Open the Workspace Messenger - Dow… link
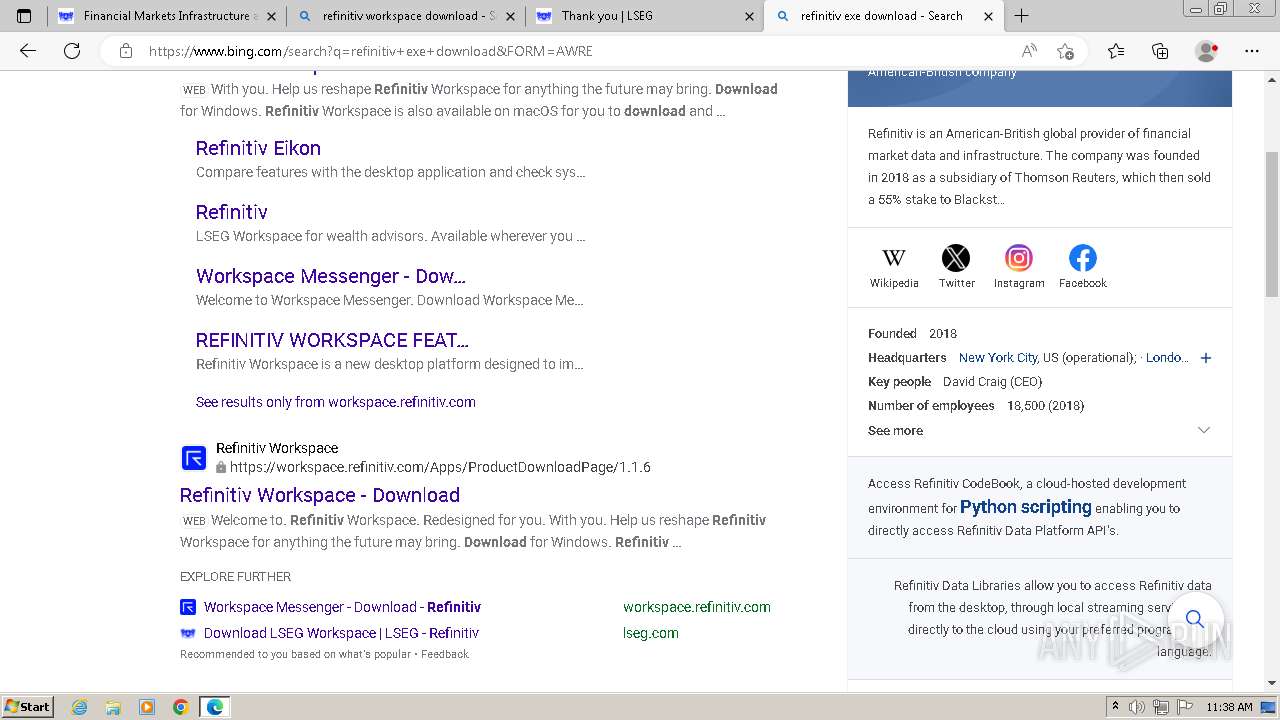Screen dimensions: 1280x720 tap(331, 276)
